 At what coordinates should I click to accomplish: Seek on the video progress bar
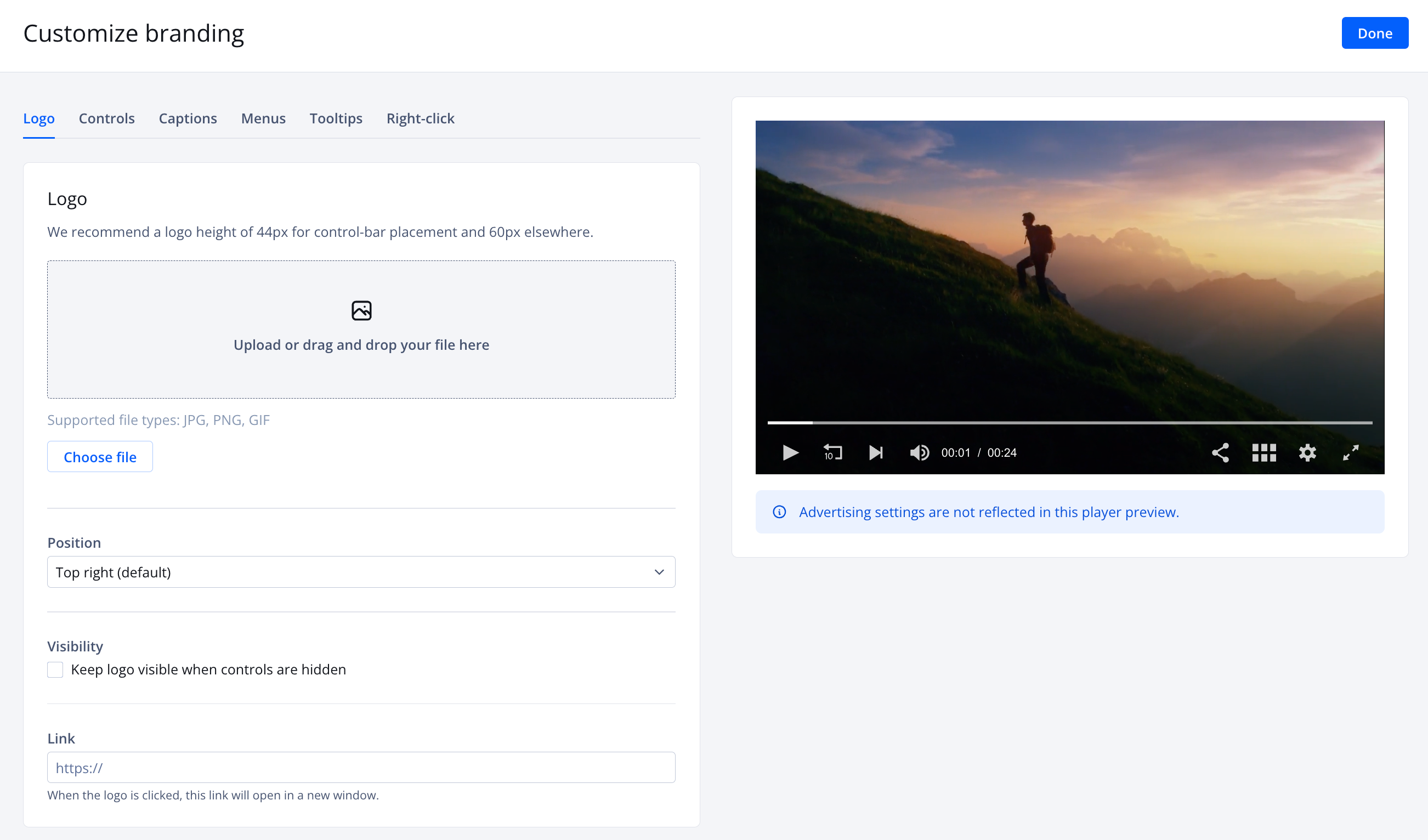click(1069, 423)
